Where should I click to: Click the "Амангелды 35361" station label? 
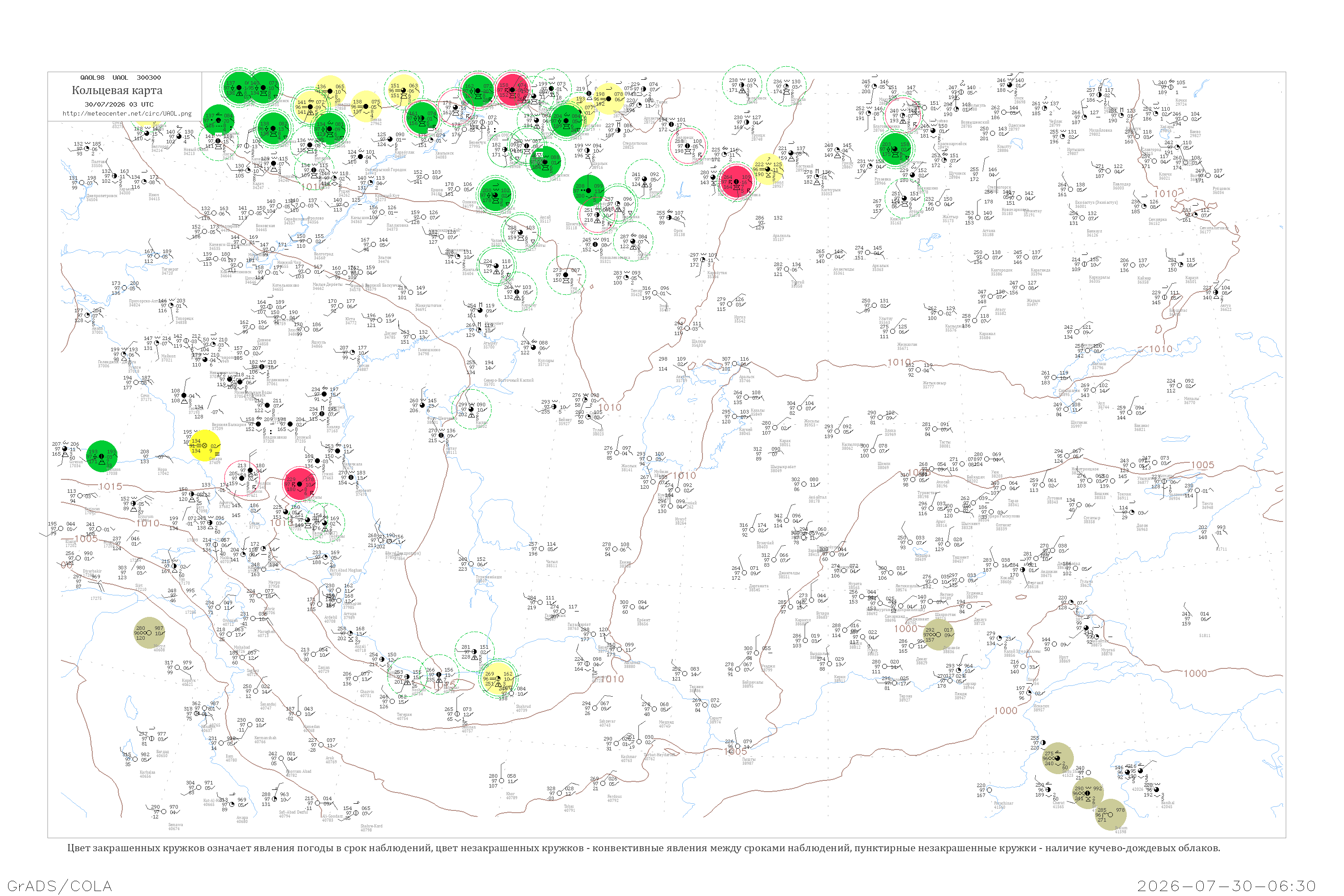pyautogui.click(x=844, y=271)
